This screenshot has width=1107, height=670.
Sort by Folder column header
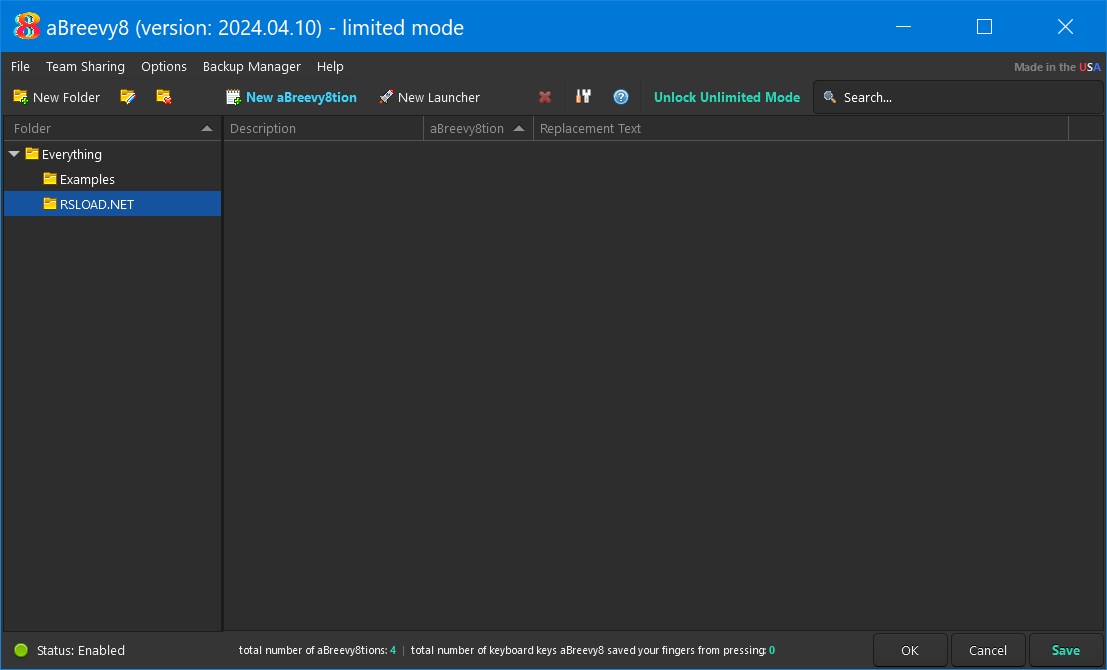112,128
